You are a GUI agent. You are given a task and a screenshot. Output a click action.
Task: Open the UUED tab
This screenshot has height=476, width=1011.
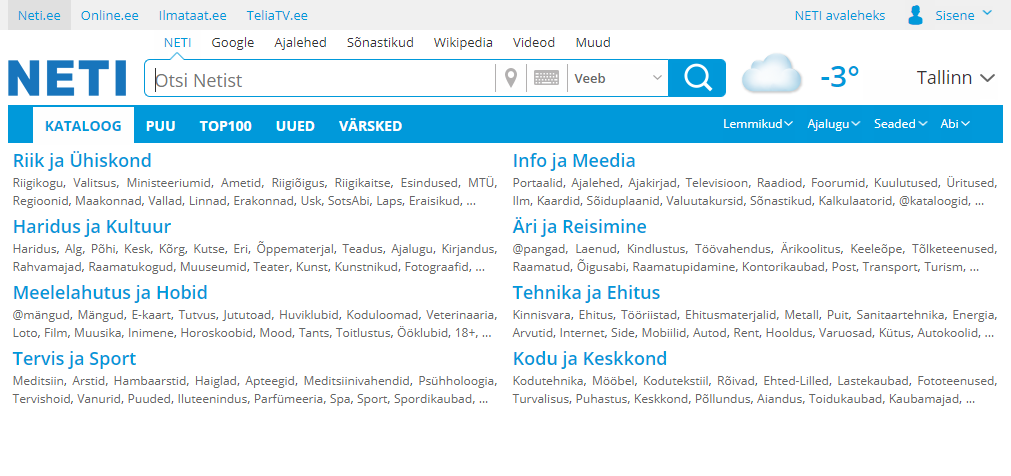pyautogui.click(x=295, y=126)
